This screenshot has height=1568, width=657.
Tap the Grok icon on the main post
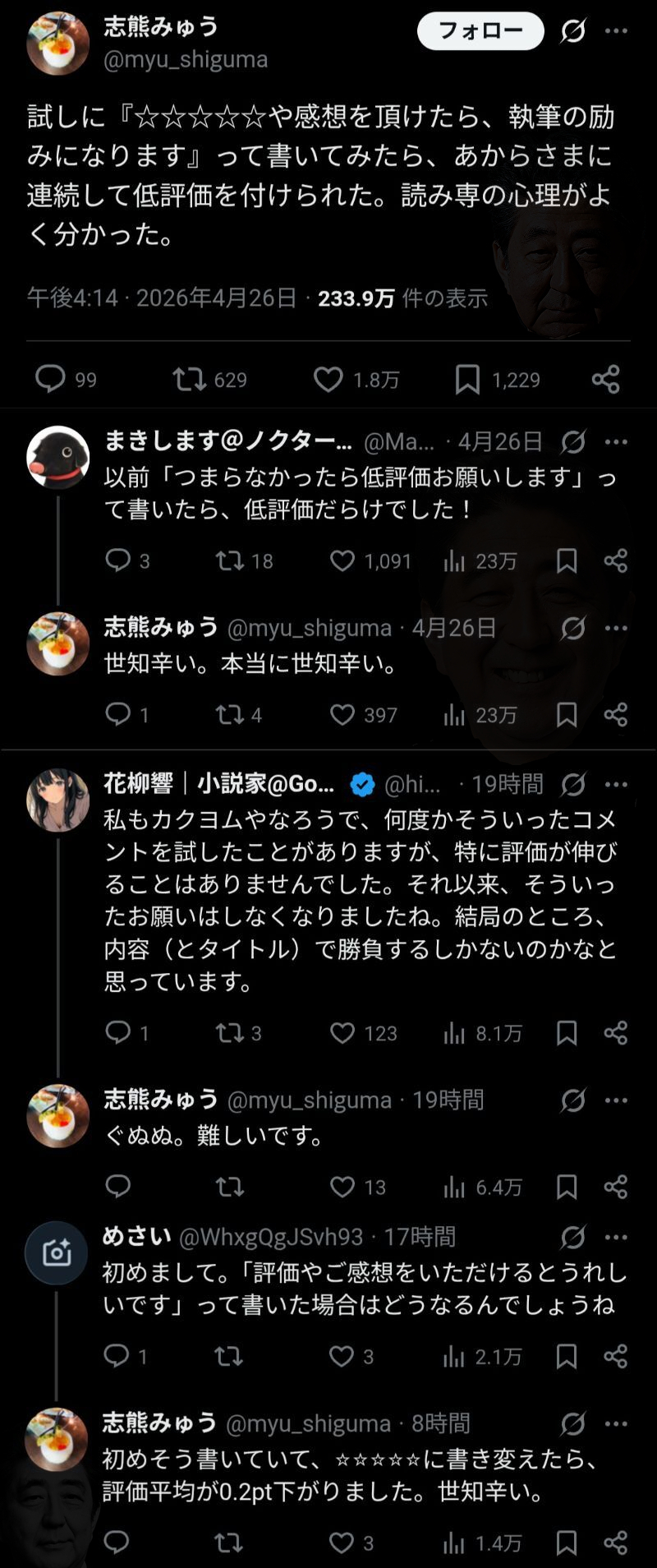(x=572, y=31)
